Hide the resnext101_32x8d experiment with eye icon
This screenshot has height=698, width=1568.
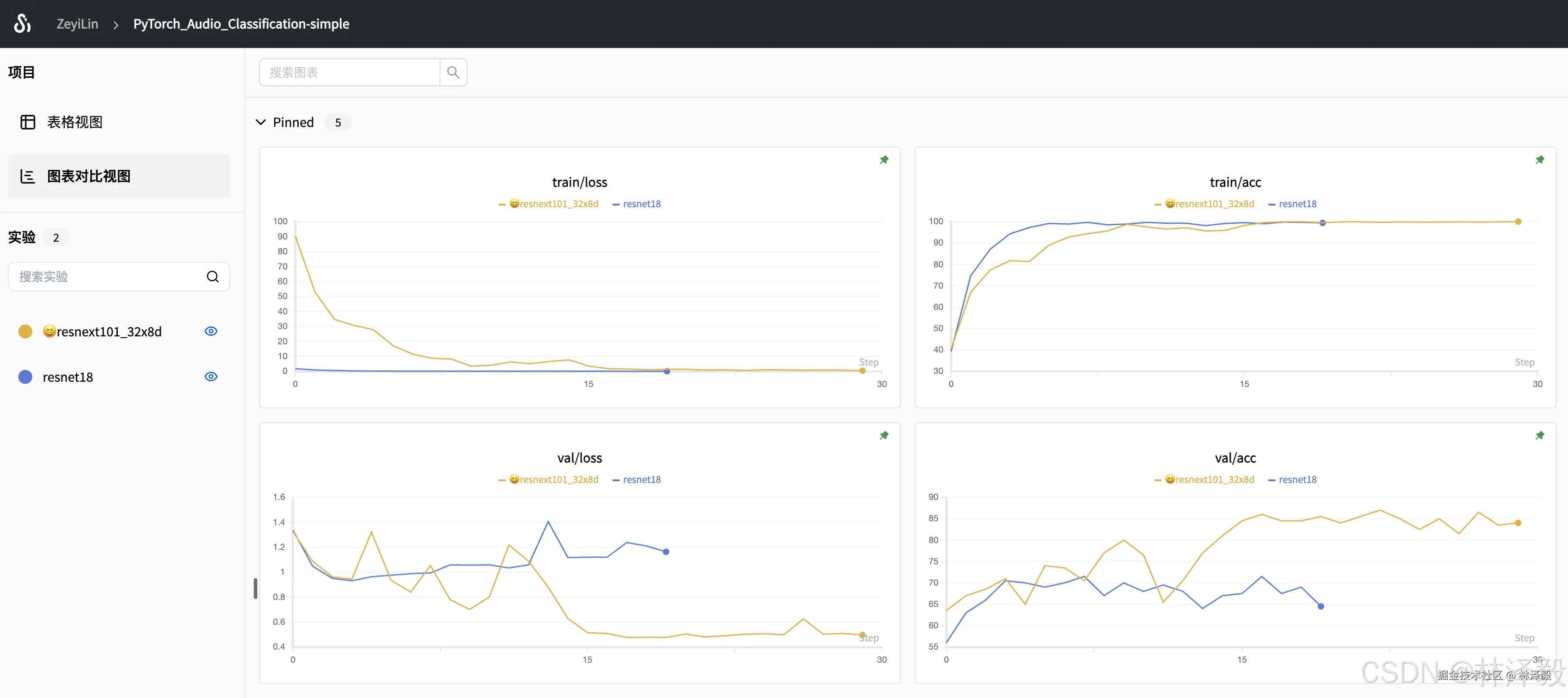coord(211,332)
